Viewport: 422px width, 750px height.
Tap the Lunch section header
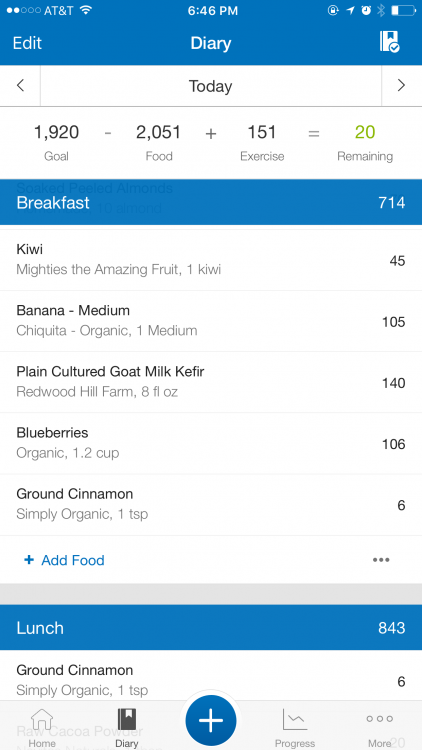[x=211, y=628]
